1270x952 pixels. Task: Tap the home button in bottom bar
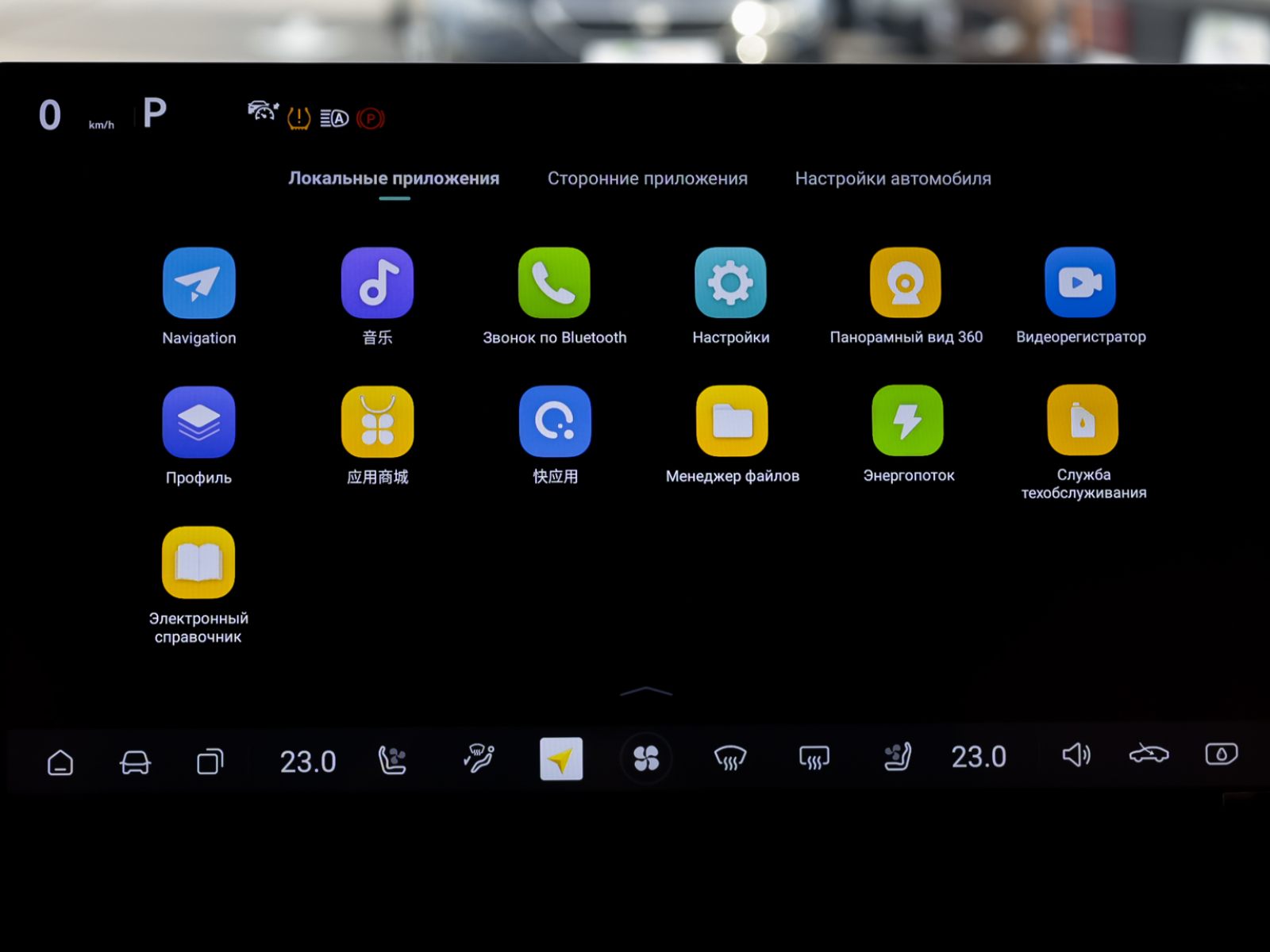point(60,762)
